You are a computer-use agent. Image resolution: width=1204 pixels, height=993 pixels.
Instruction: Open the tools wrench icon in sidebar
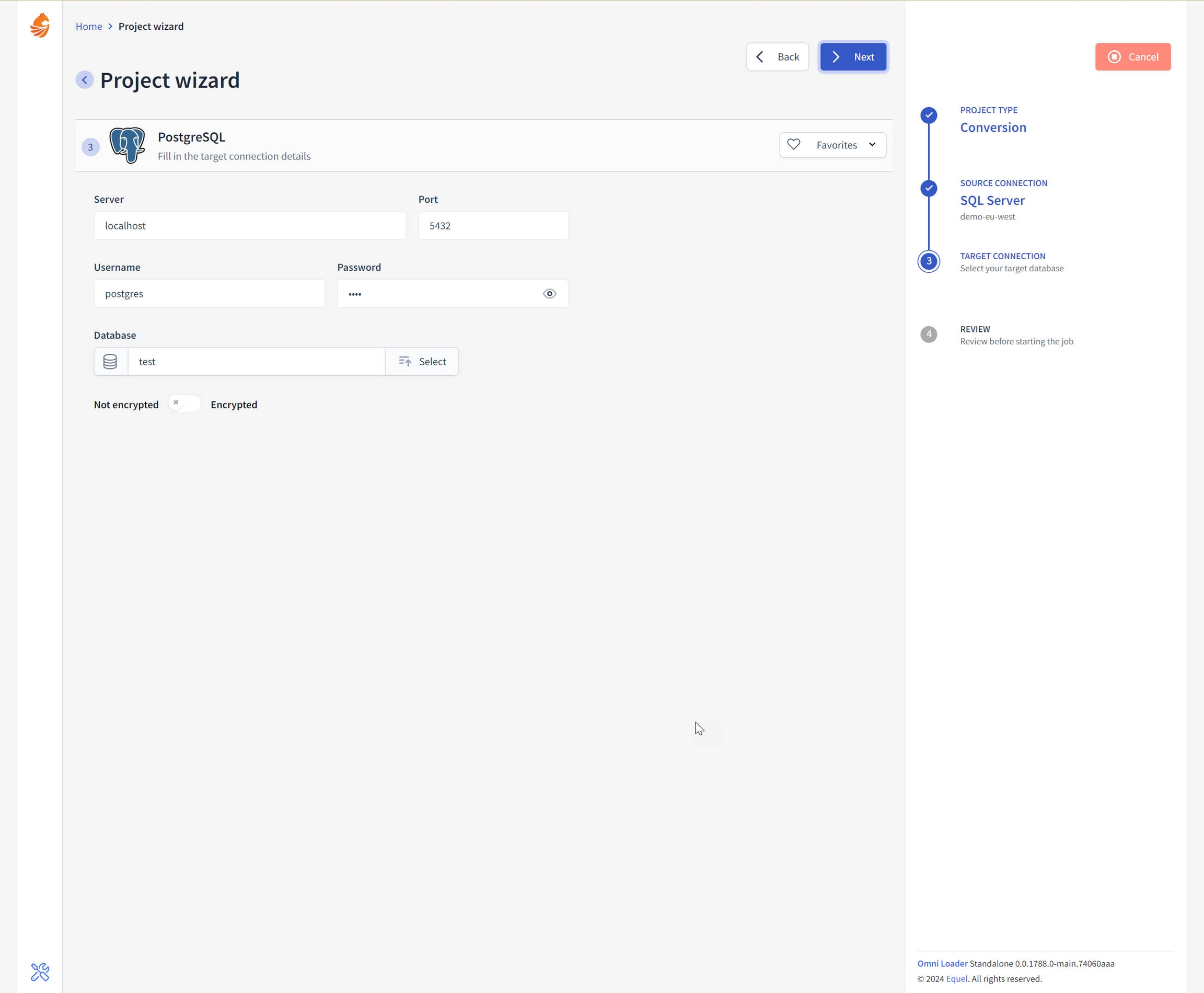[40, 972]
